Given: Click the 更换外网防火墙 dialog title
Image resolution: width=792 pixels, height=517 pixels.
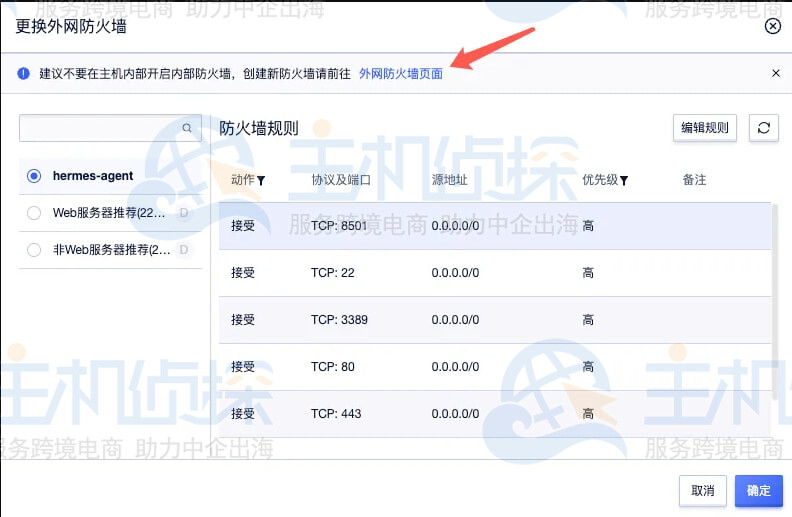Looking at the screenshot, I should [x=71, y=26].
